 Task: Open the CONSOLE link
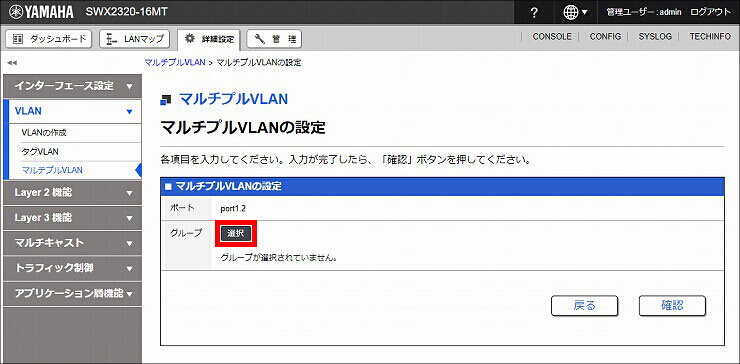(x=552, y=36)
